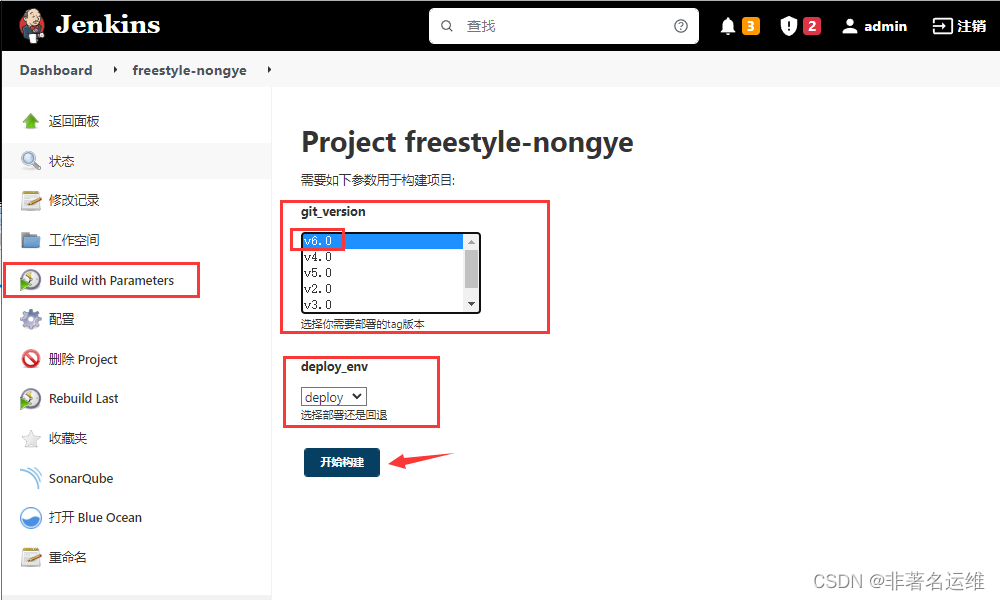Open security warnings shield icon
The width and height of the screenshot is (1000, 600).
click(x=789, y=26)
